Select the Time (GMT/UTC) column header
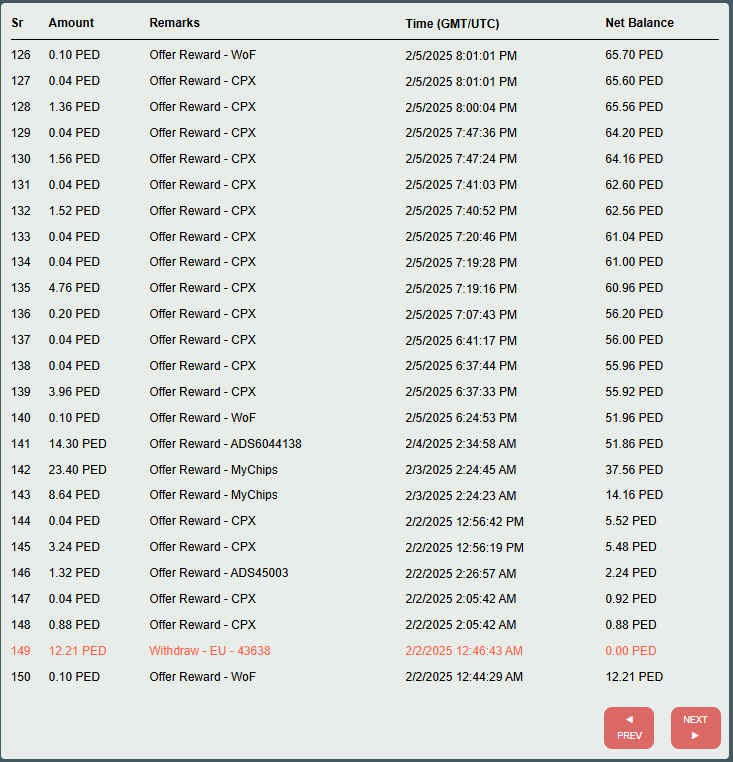733x762 pixels. pyautogui.click(x=453, y=23)
